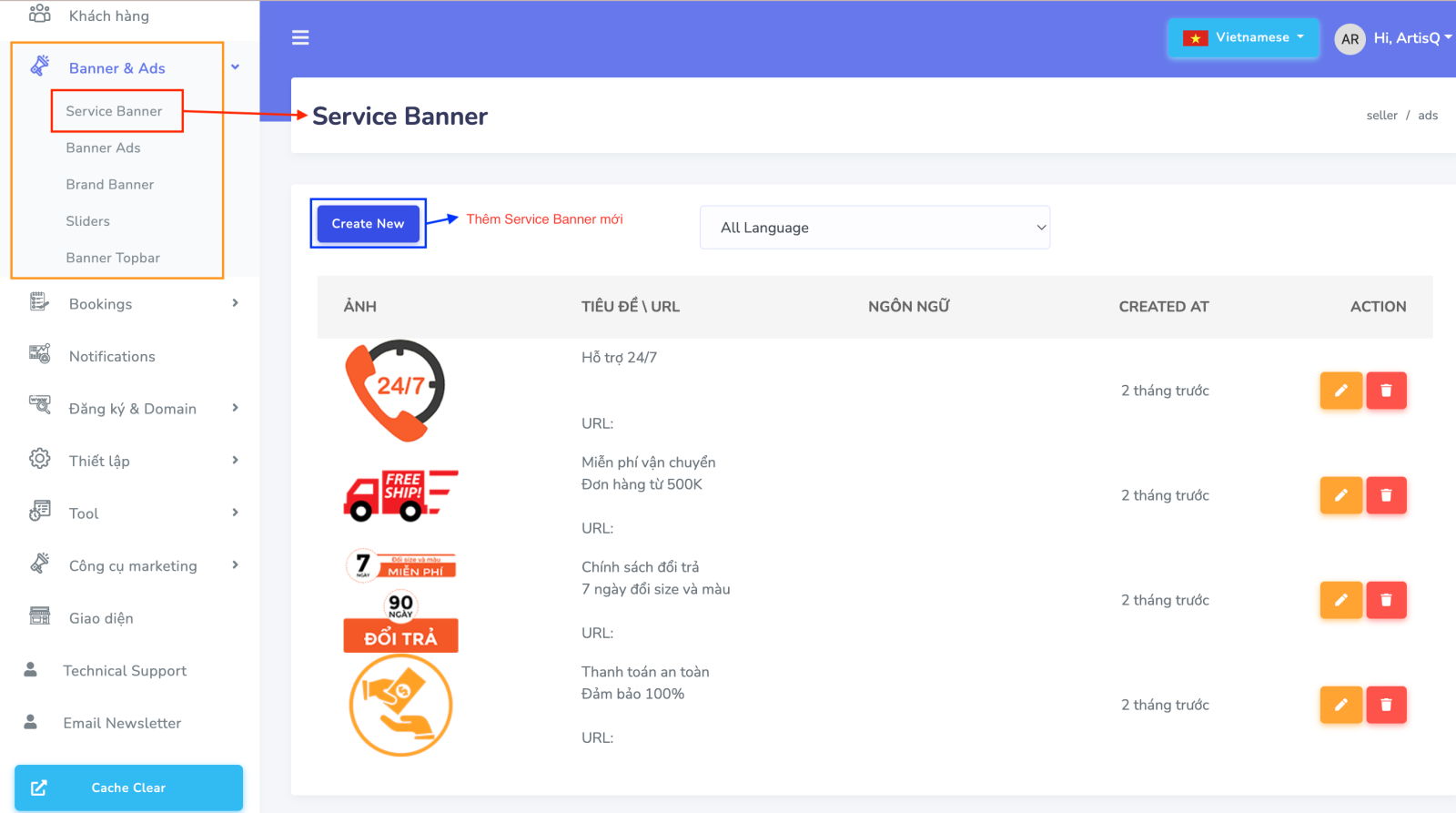Edit the Hỗ trợ 24/7 banner
The image size is (1456, 813).
click(x=1340, y=391)
